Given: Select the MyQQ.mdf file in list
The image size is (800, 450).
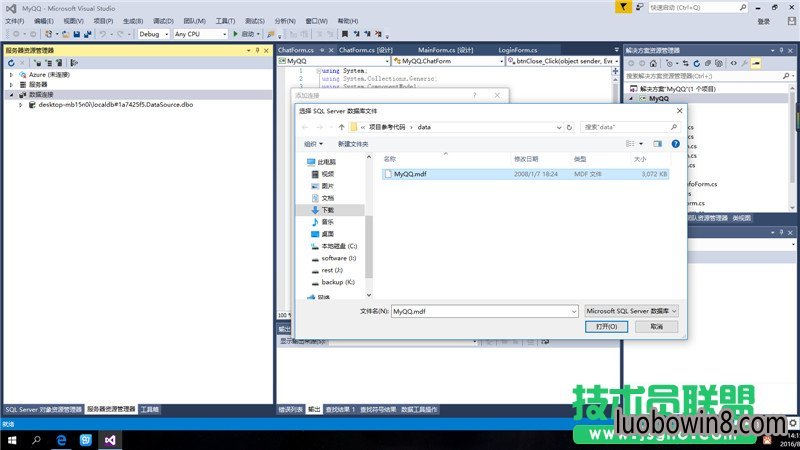Looking at the screenshot, I should [x=525, y=174].
